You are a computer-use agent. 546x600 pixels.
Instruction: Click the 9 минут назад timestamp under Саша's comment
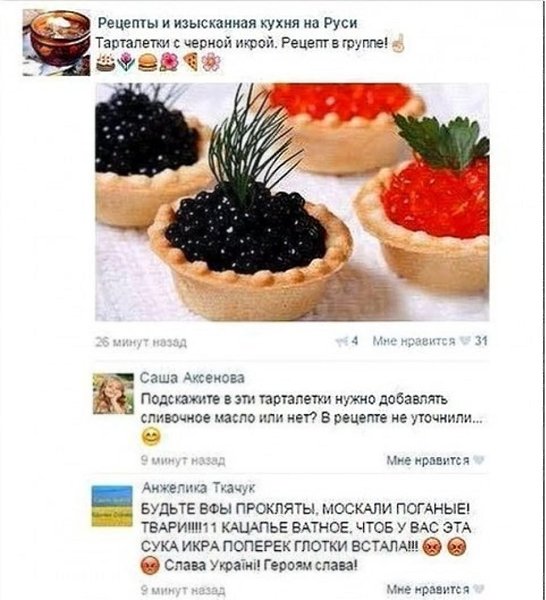point(183,460)
